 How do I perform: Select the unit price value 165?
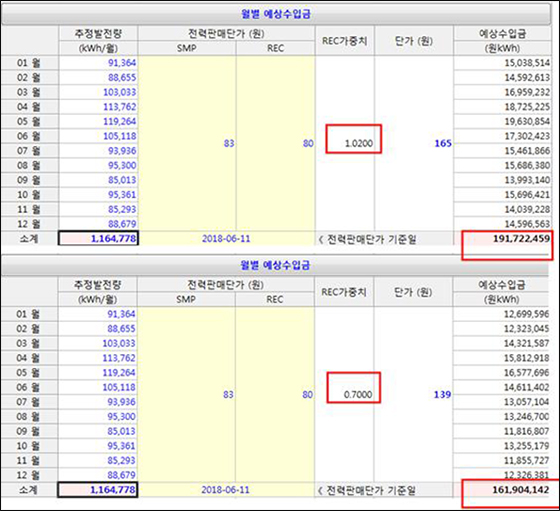click(443, 144)
